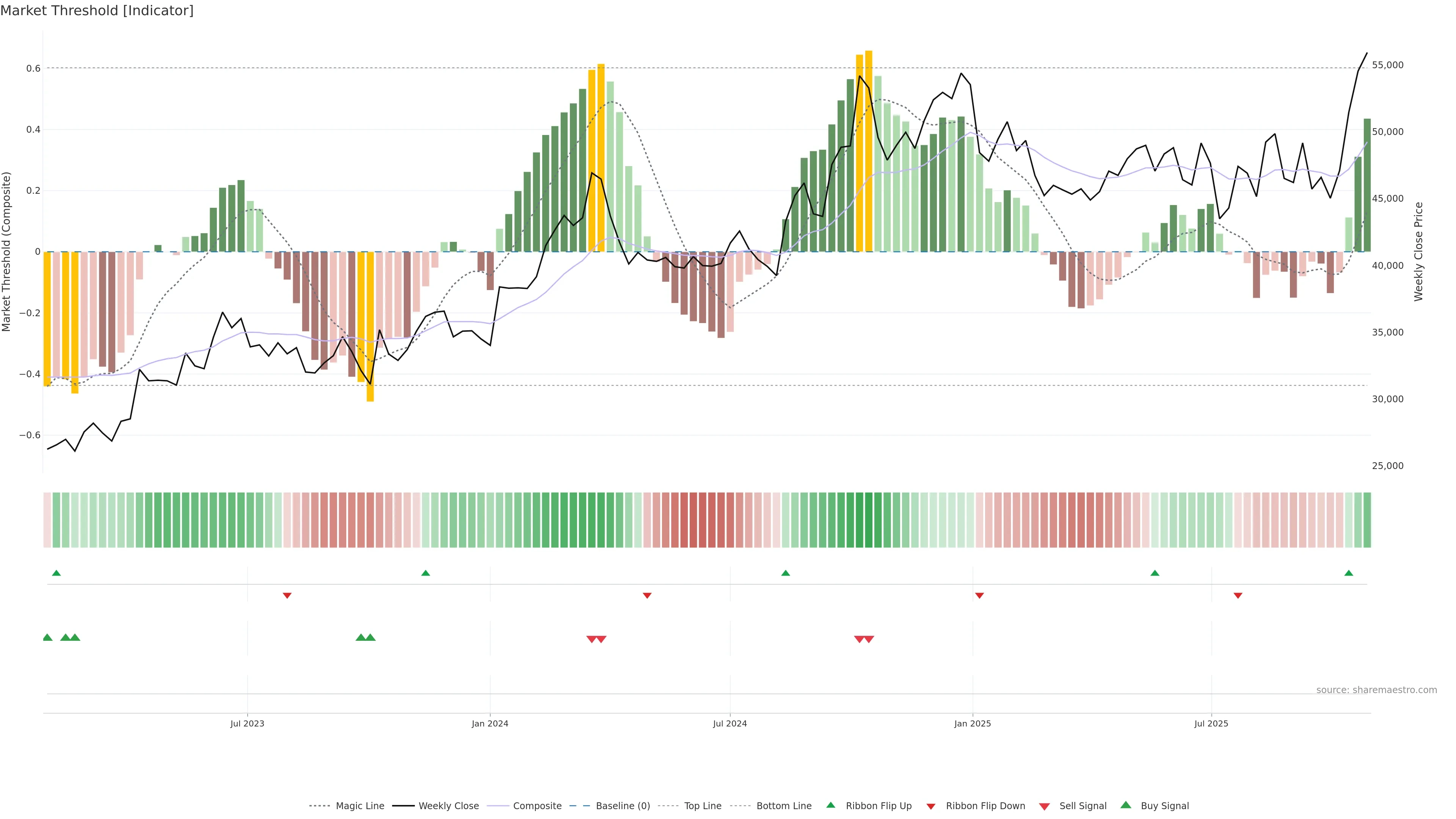This screenshot has height=819, width=1456.
Task: Click the Sell Signal legend marker
Action: coord(1044,806)
